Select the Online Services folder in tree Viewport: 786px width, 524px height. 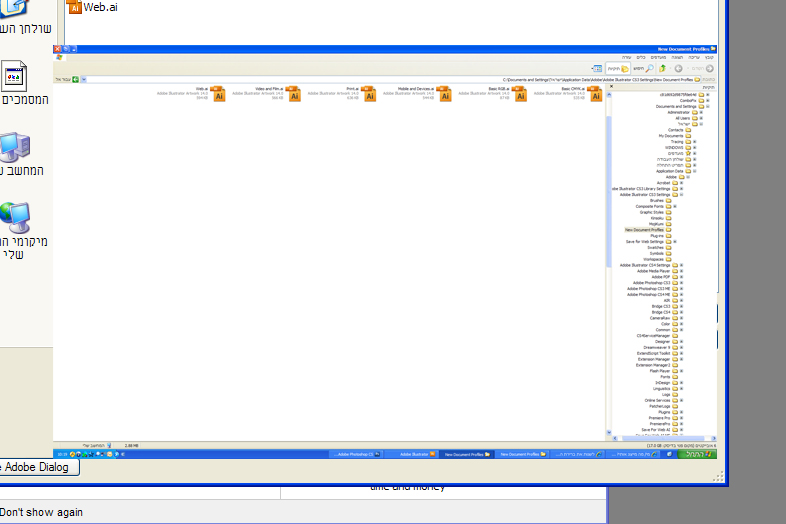pyautogui.click(x=661, y=401)
